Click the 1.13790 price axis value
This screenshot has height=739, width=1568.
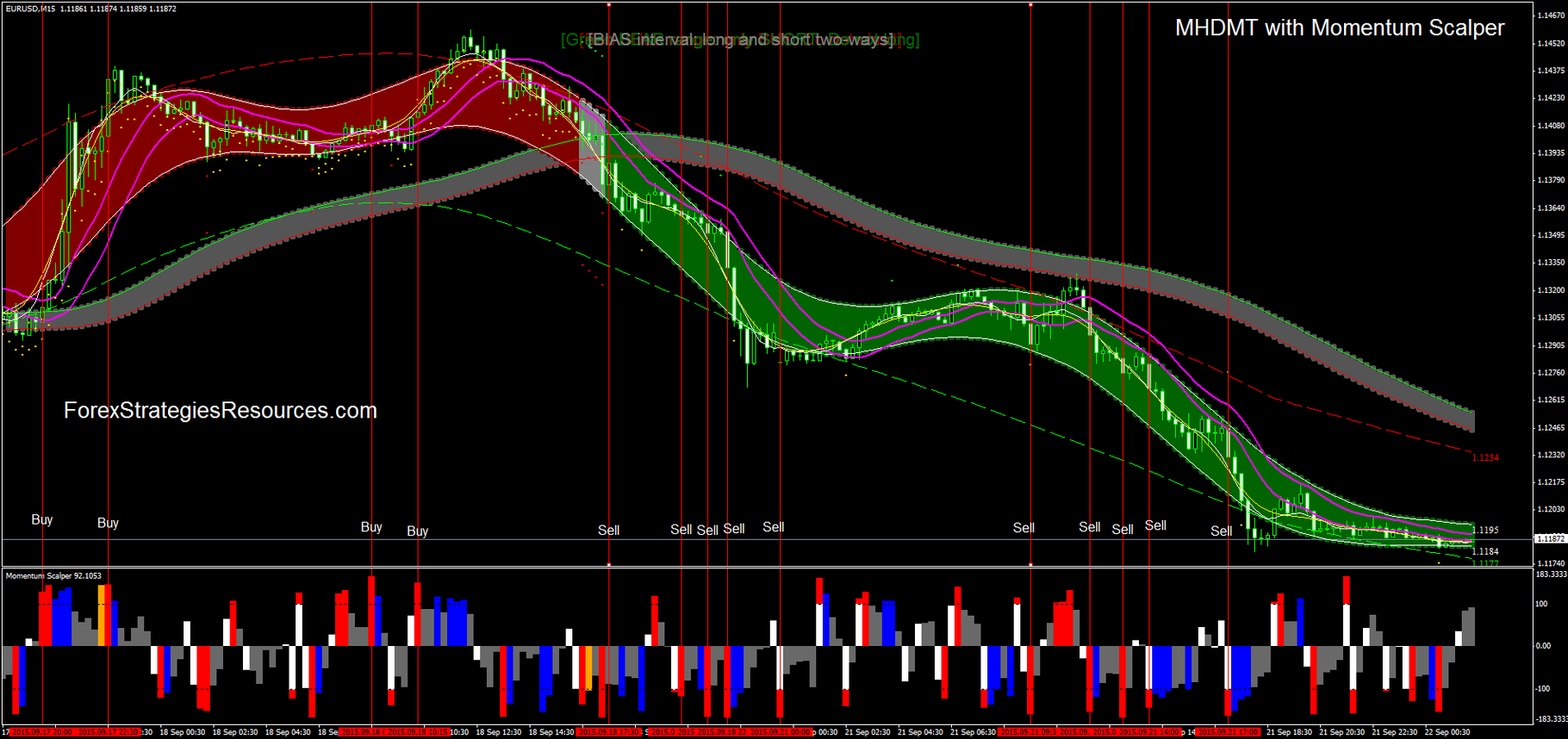pyautogui.click(x=1551, y=181)
